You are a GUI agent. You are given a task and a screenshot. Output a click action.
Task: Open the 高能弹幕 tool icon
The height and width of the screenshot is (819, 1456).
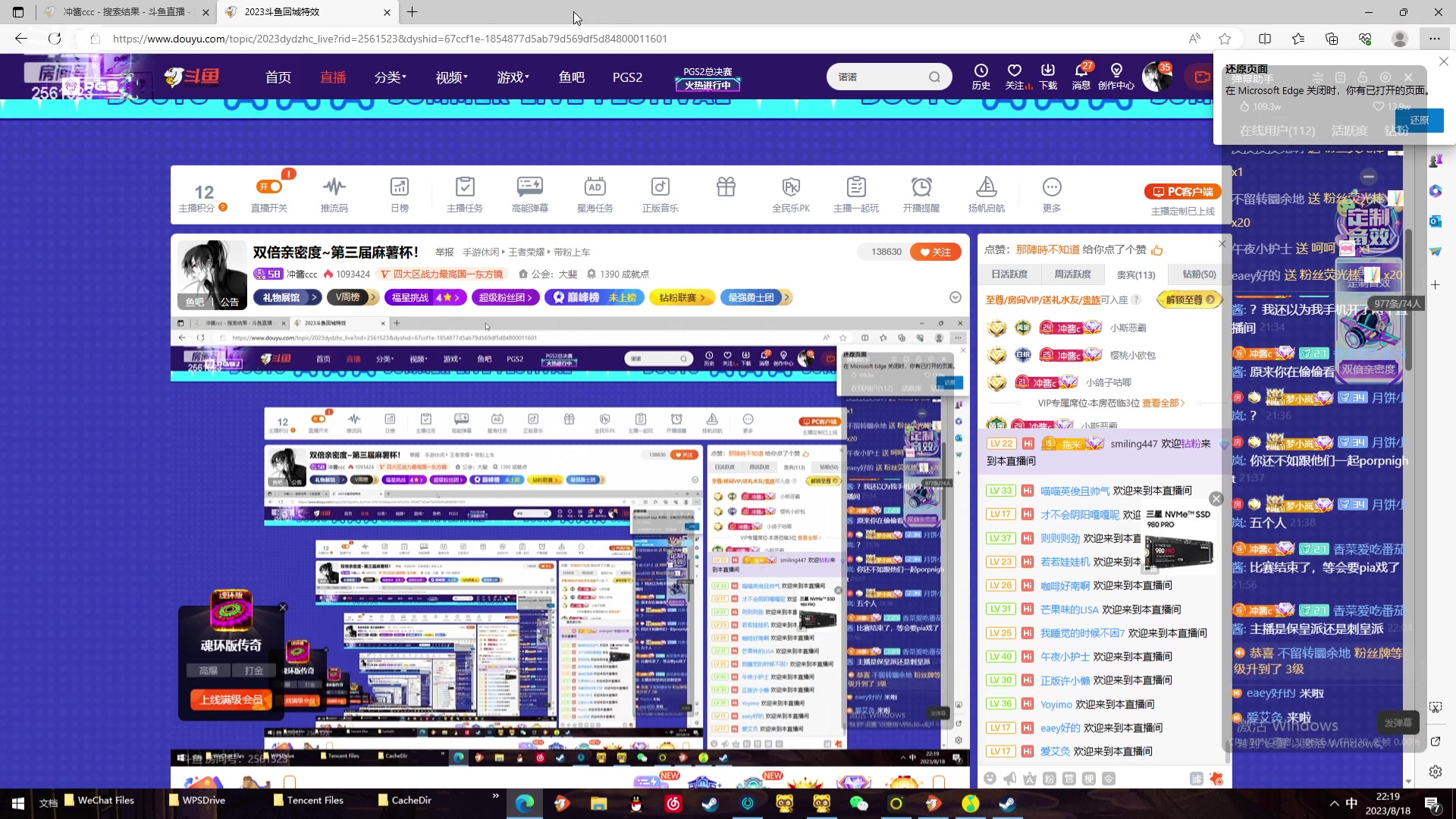pos(529,193)
